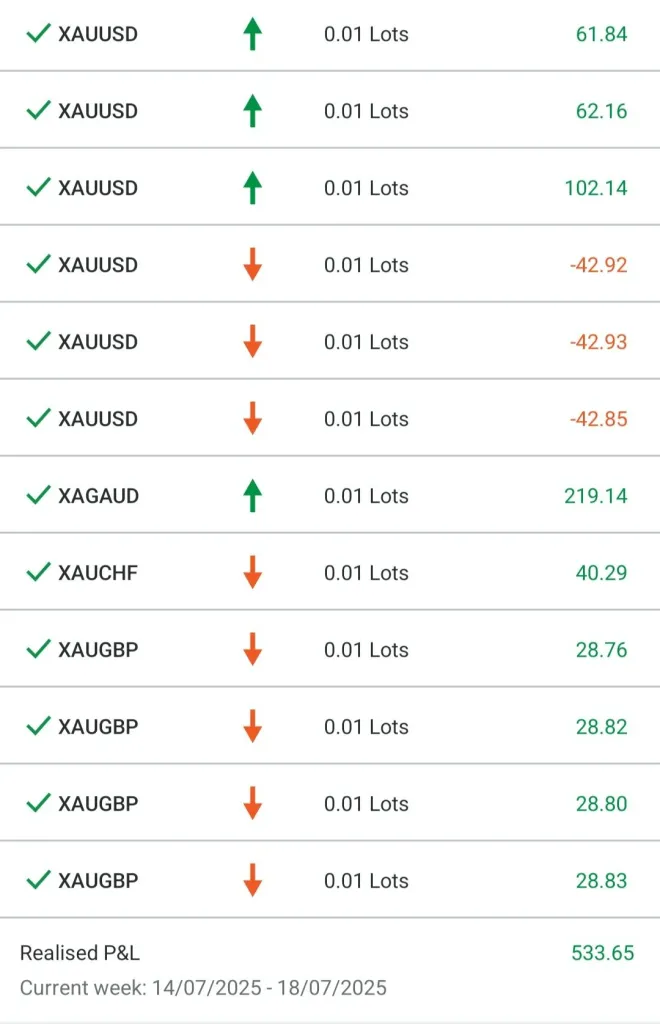Click the 533.65 total profit value
The image size is (660, 1024).
tap(602, 953)
